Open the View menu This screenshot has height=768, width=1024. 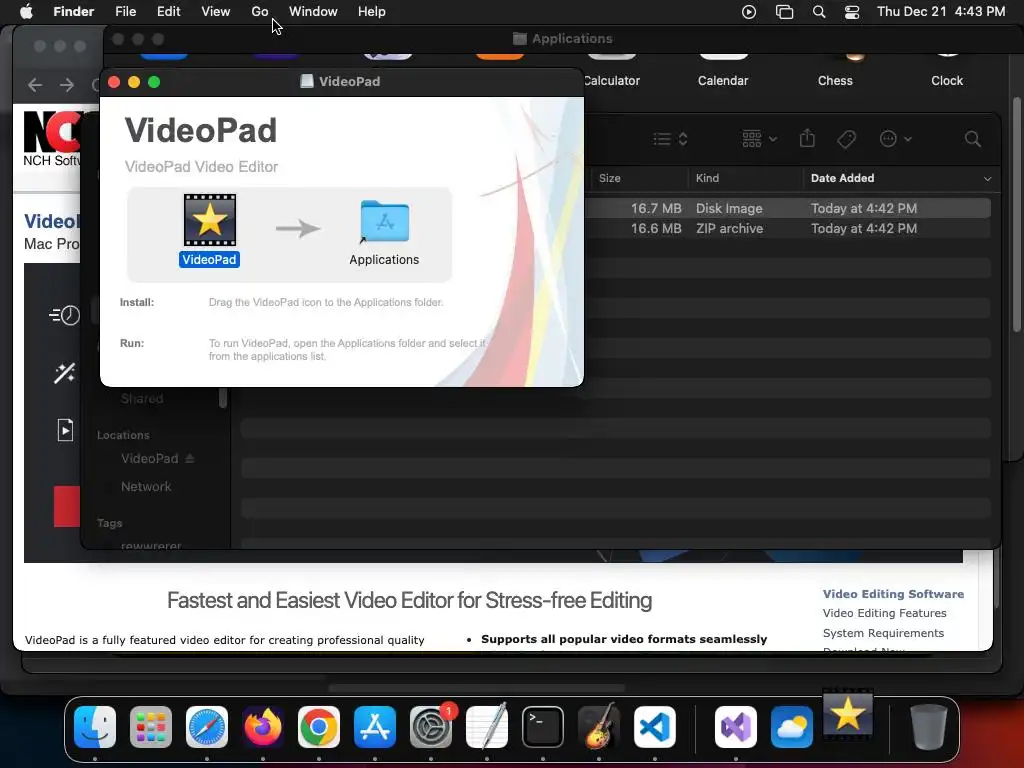tap(216, 12)
